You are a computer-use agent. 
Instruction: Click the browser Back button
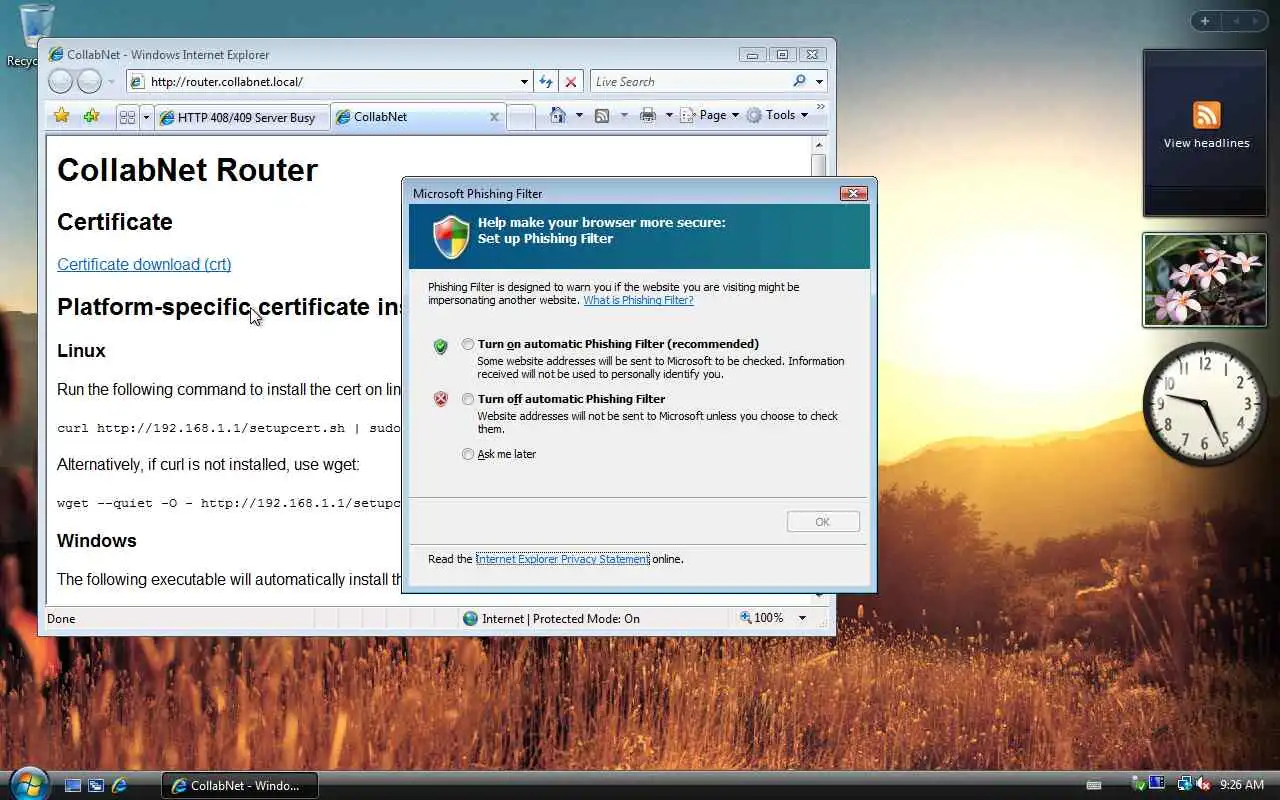(60, 82)
